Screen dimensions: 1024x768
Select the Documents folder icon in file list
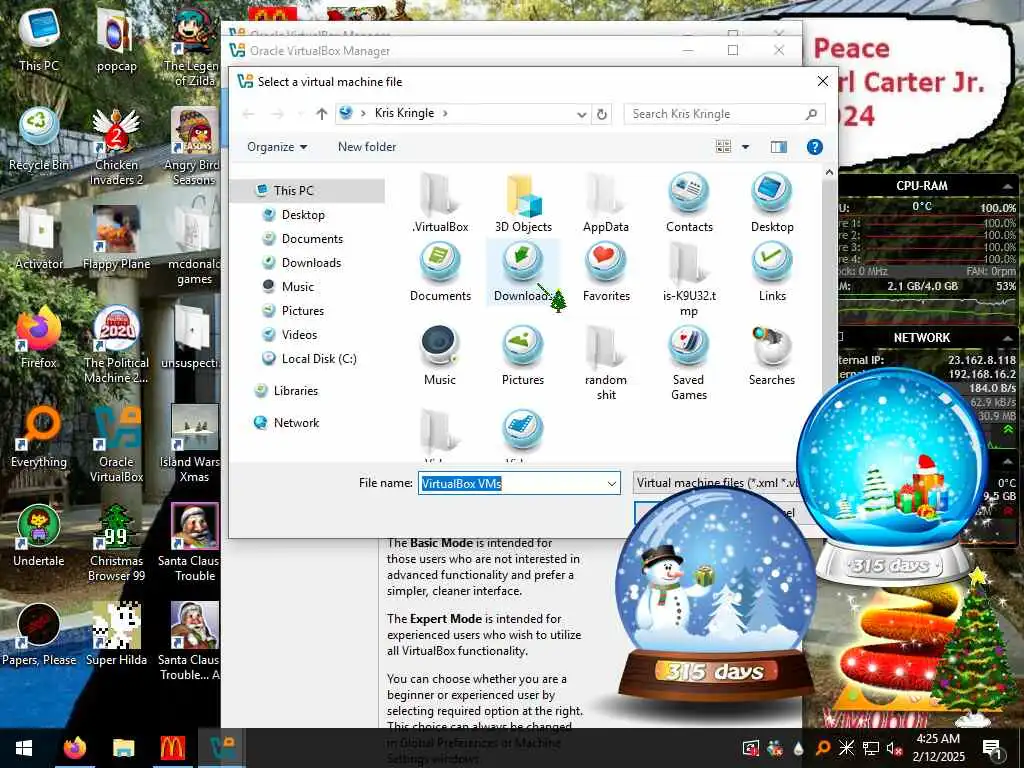(440, 271)
